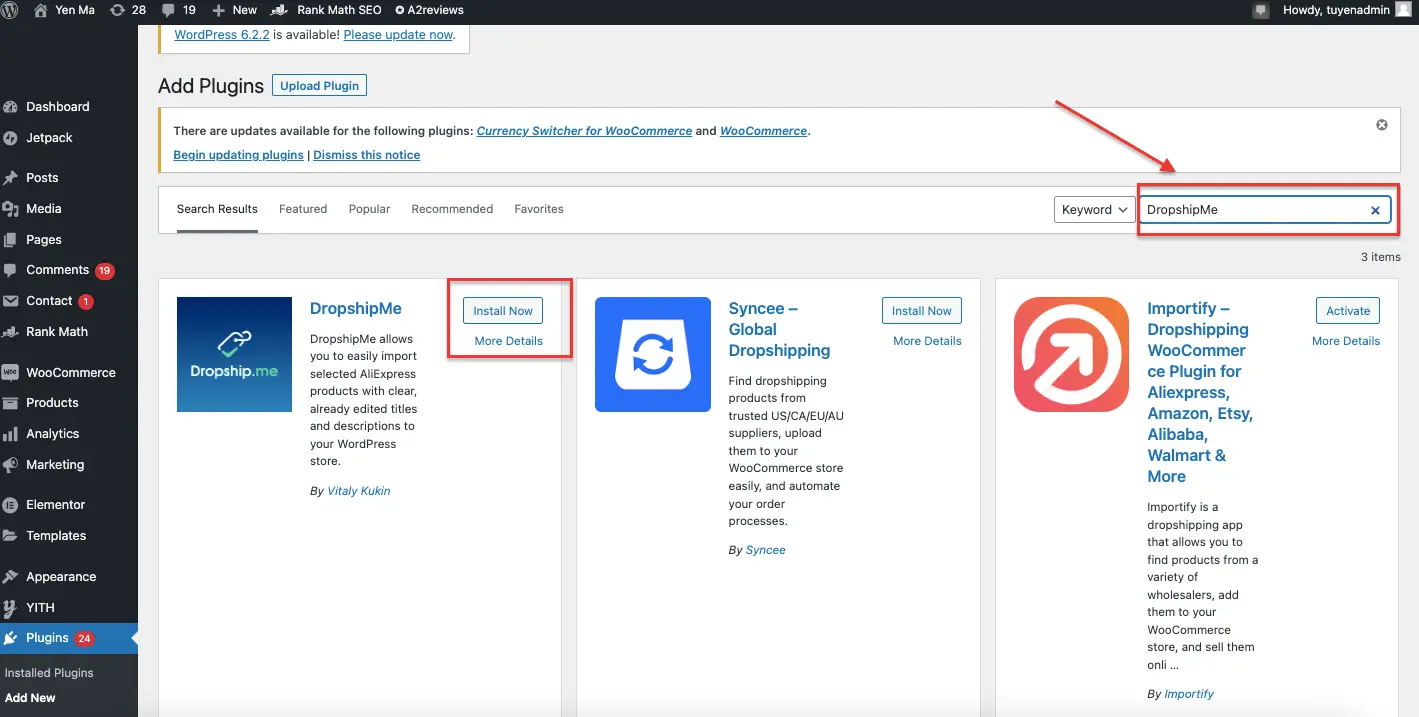
Task: Click the Importify plugin logo
Action: (x=1071, y=355)
